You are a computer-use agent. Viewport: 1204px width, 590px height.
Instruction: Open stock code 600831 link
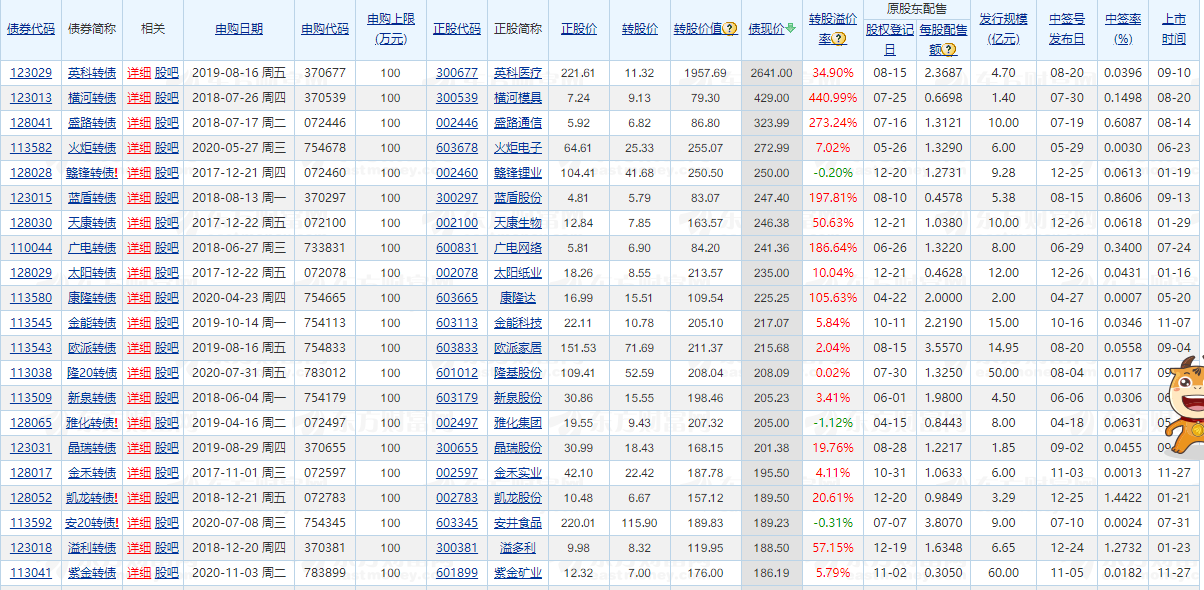point(457,248)
